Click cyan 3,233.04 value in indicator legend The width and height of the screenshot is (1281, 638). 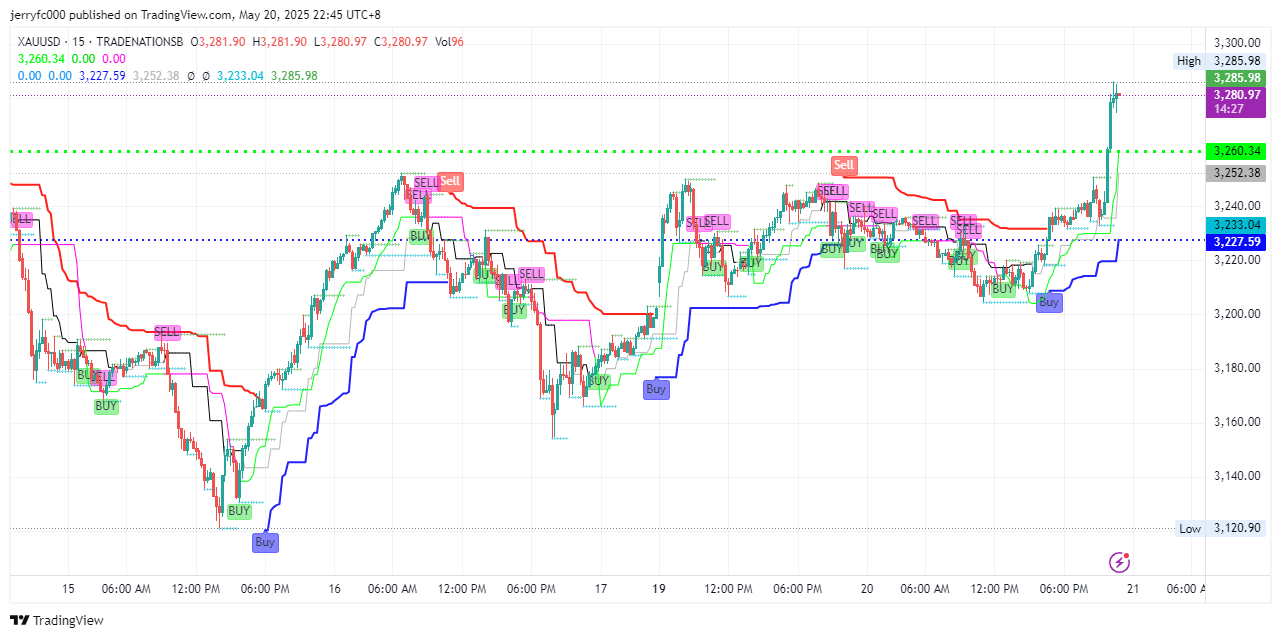240,76
